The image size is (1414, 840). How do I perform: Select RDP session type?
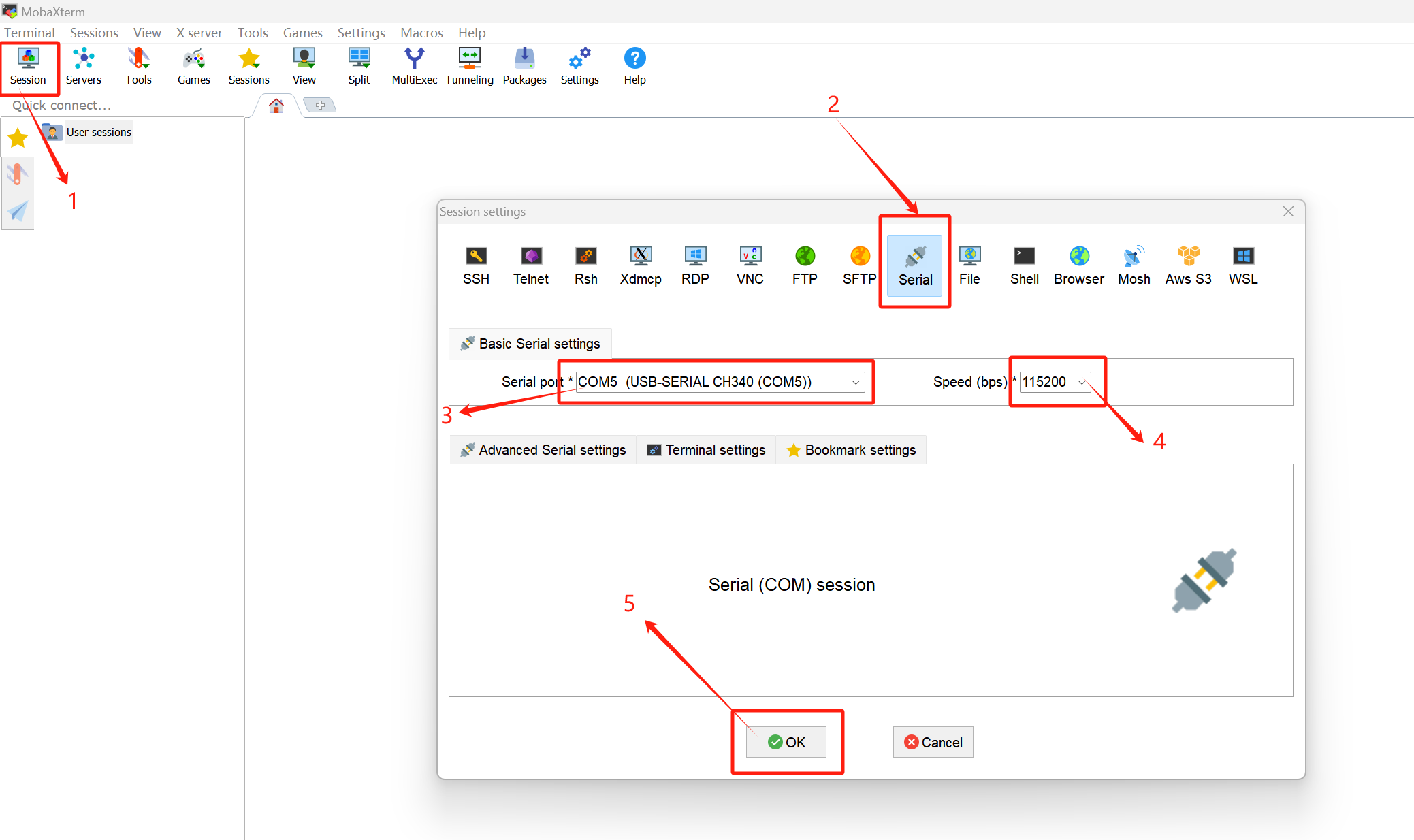(695, 265)
